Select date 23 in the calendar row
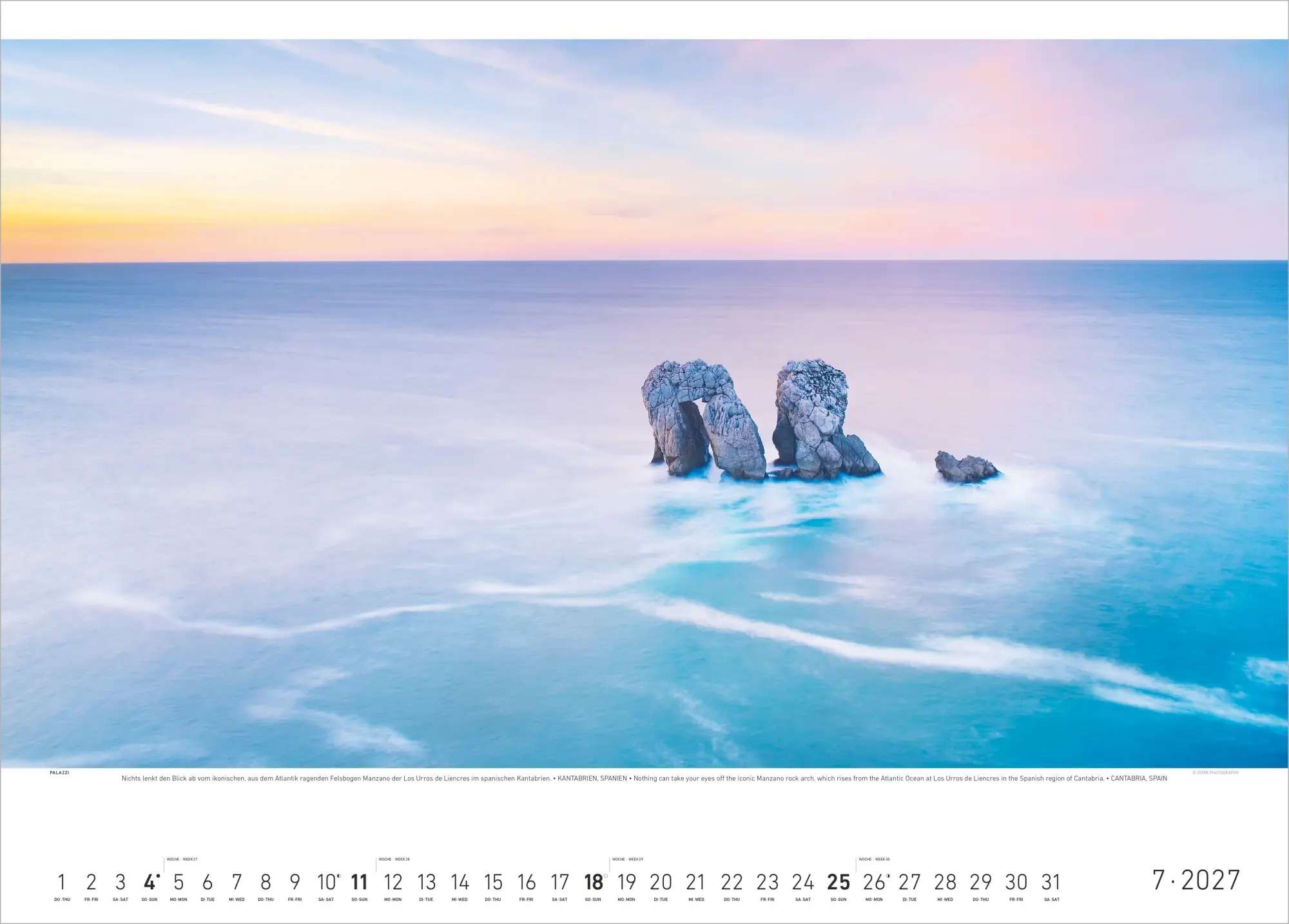 pos(767,881)
